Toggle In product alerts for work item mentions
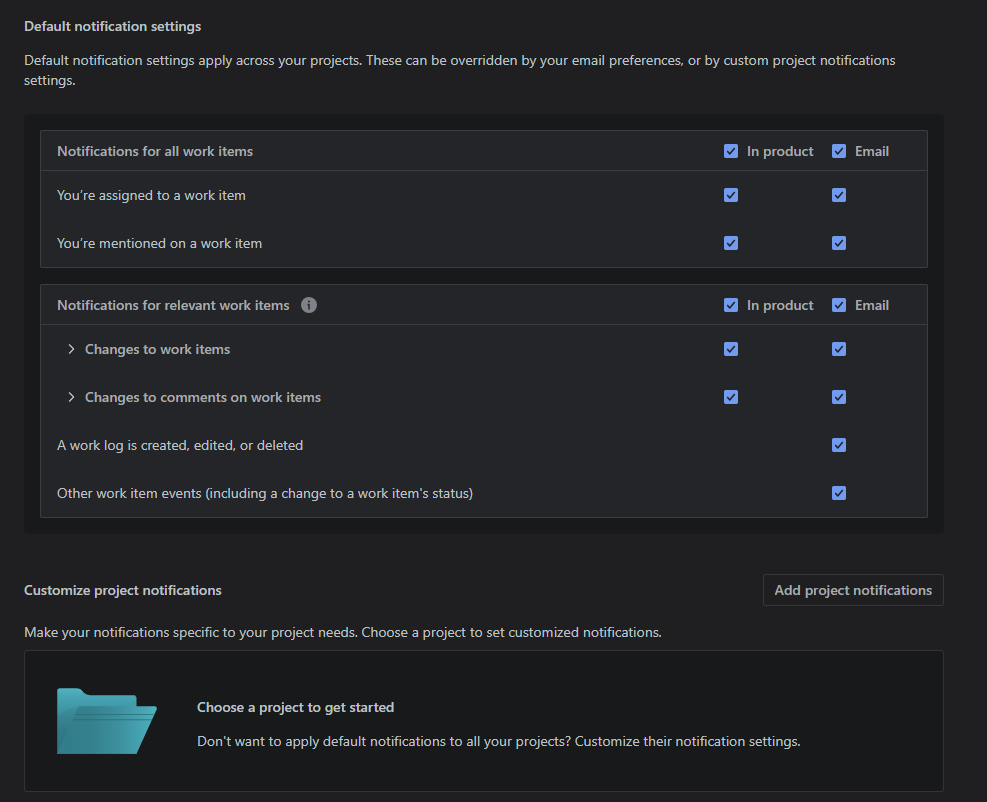This screenshot has height=802, width=987. pyautogui.click(x=731, y=243)
